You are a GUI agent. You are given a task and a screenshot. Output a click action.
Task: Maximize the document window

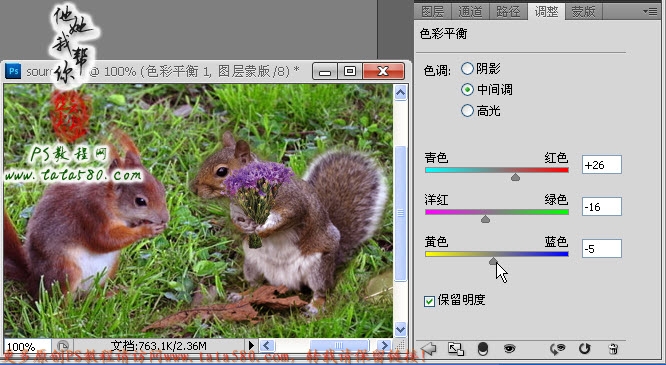click(x=350, y=71)
